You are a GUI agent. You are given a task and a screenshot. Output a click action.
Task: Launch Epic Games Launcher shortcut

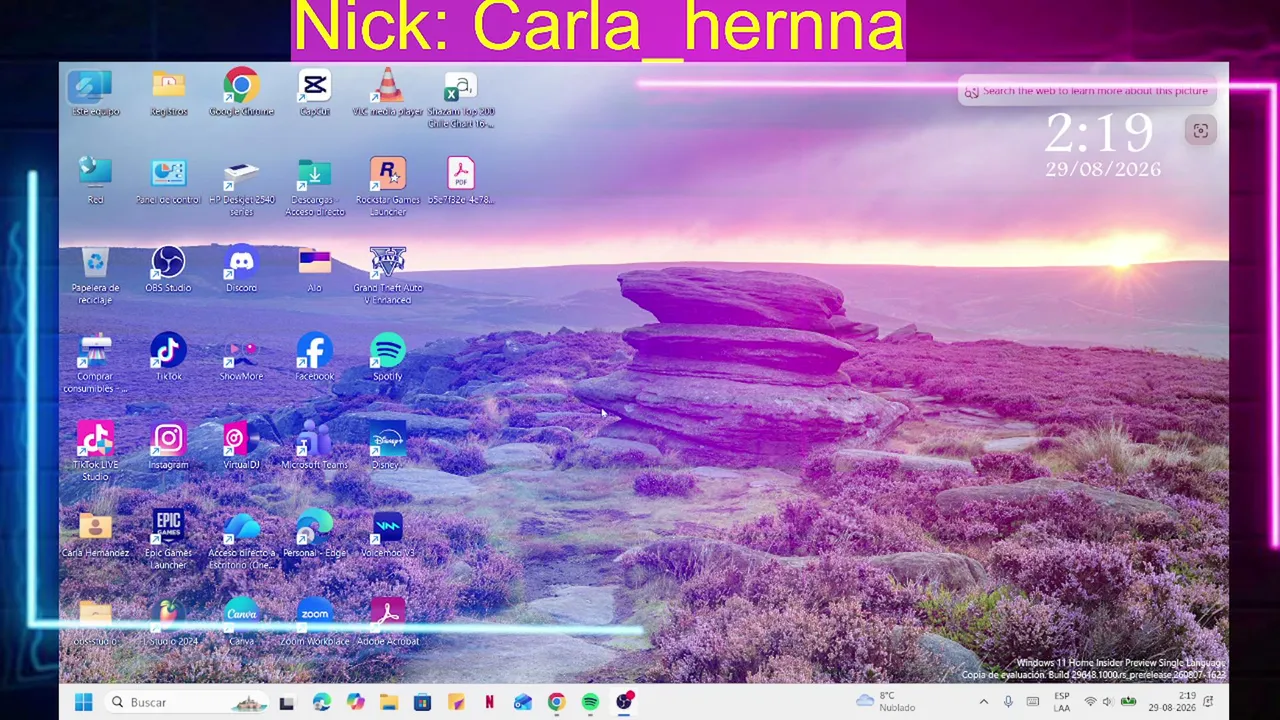coord(168,540)
